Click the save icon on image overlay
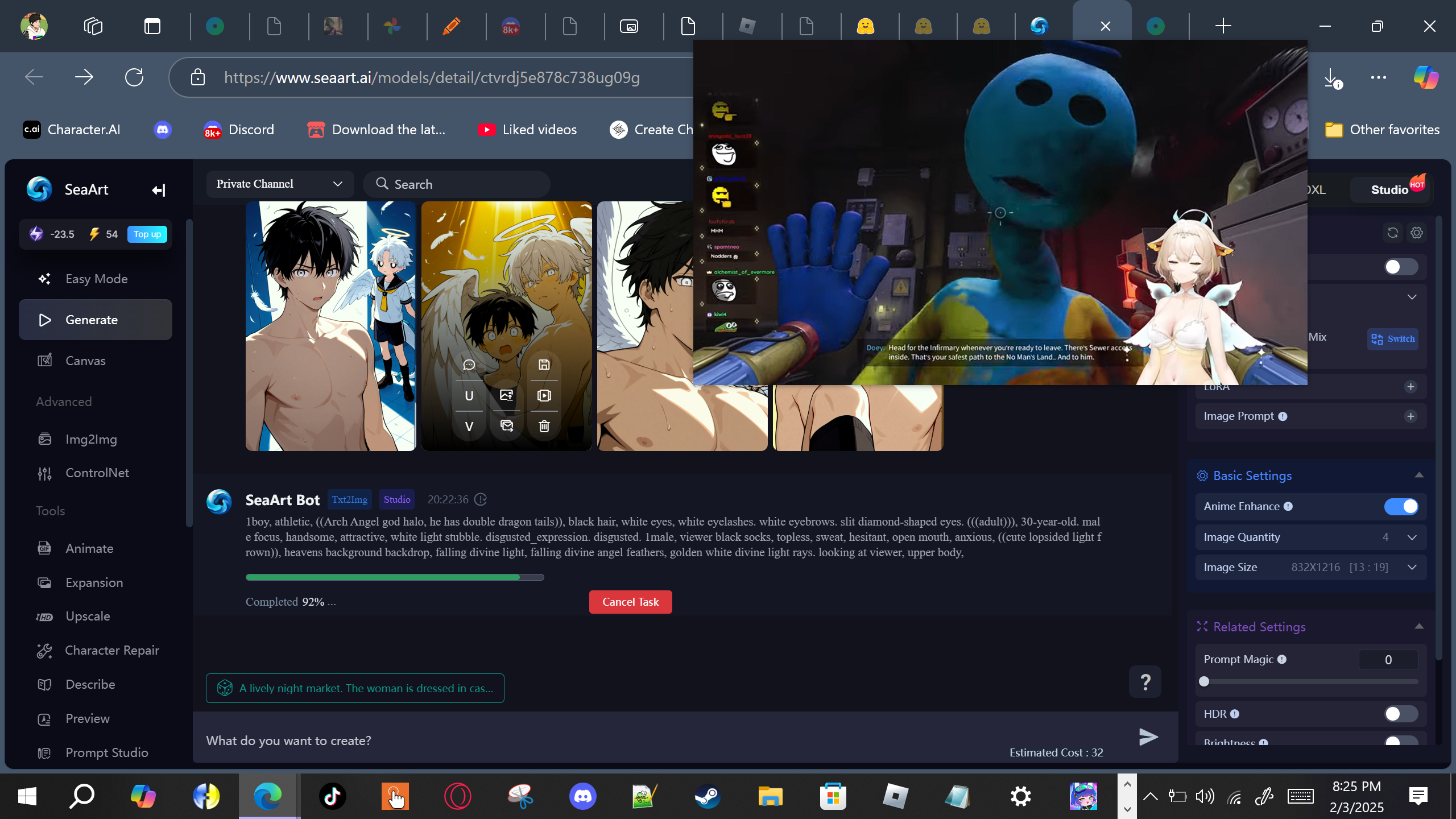This screenshot has height=819, width=1456. coord(544,365)
